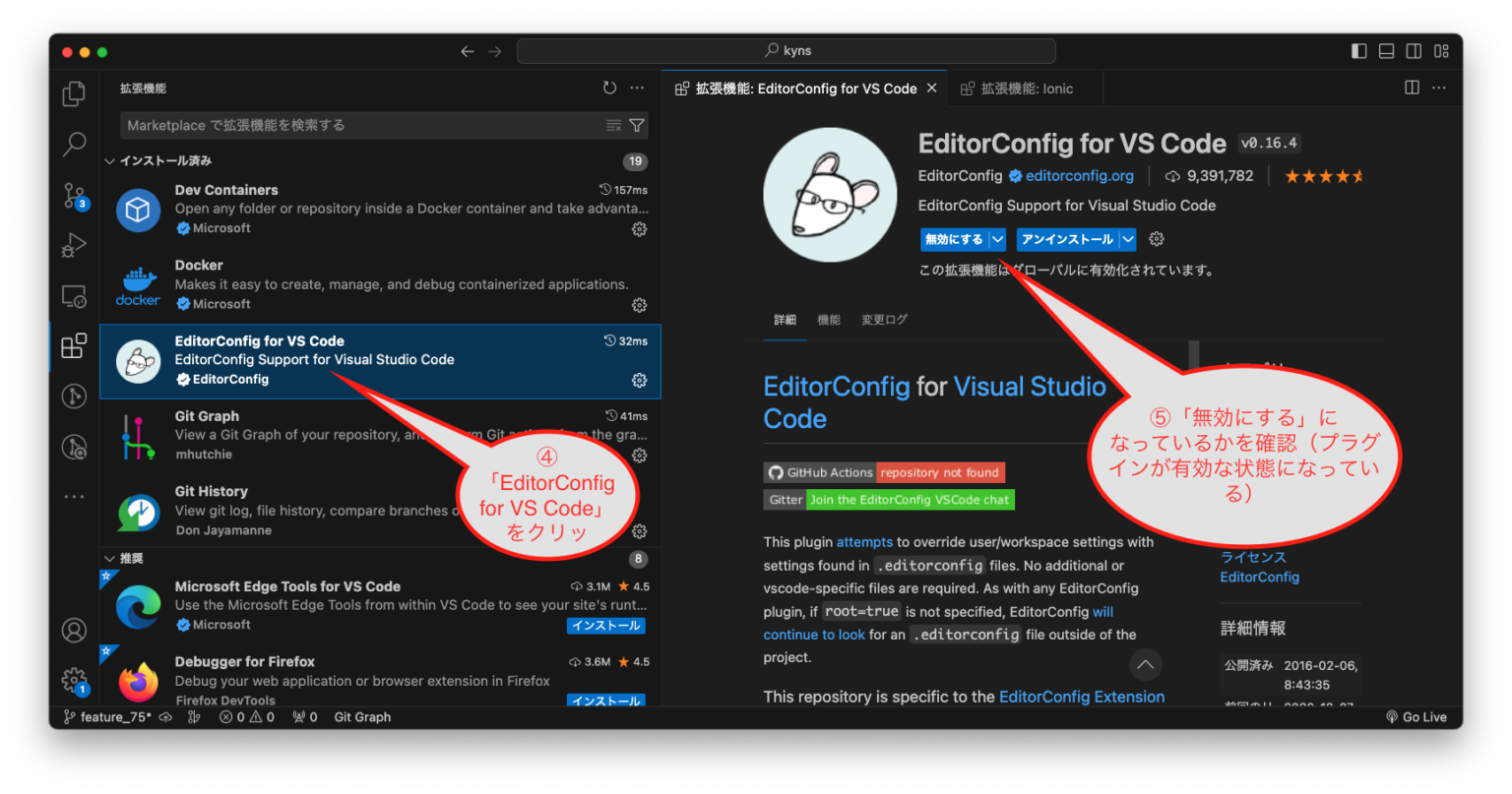Filter extensions using the funnel icon
The image size is (1512, 794).
pos(637,125)
